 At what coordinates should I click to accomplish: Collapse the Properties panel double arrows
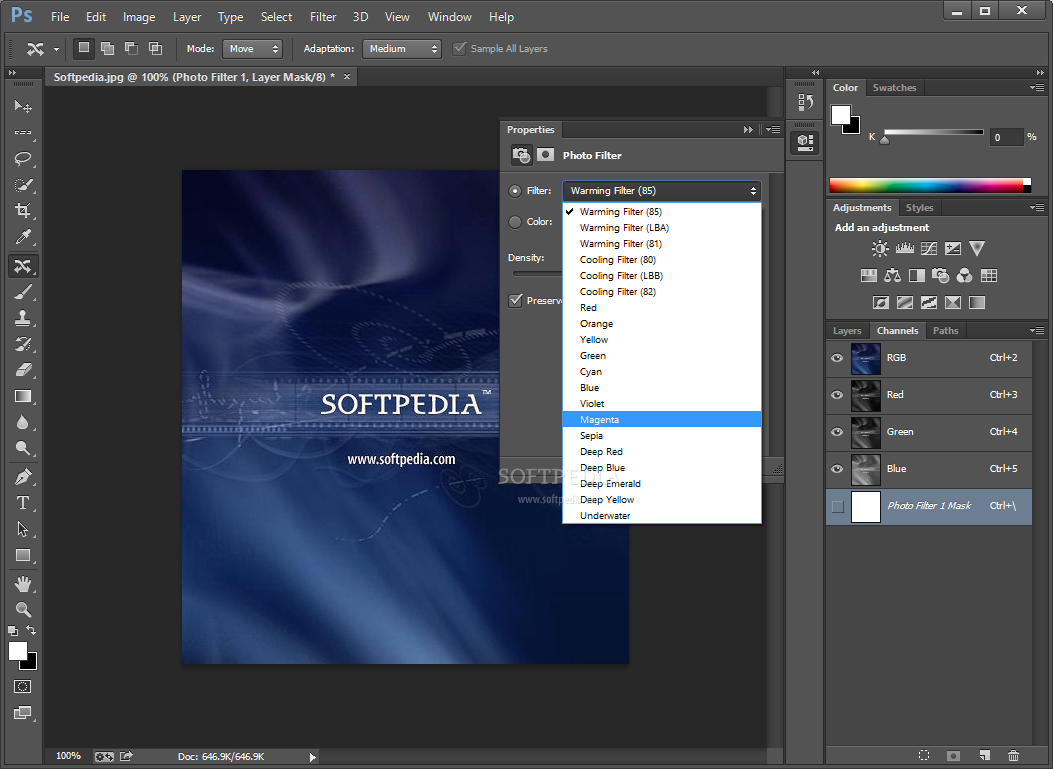[x=748, y=130]
